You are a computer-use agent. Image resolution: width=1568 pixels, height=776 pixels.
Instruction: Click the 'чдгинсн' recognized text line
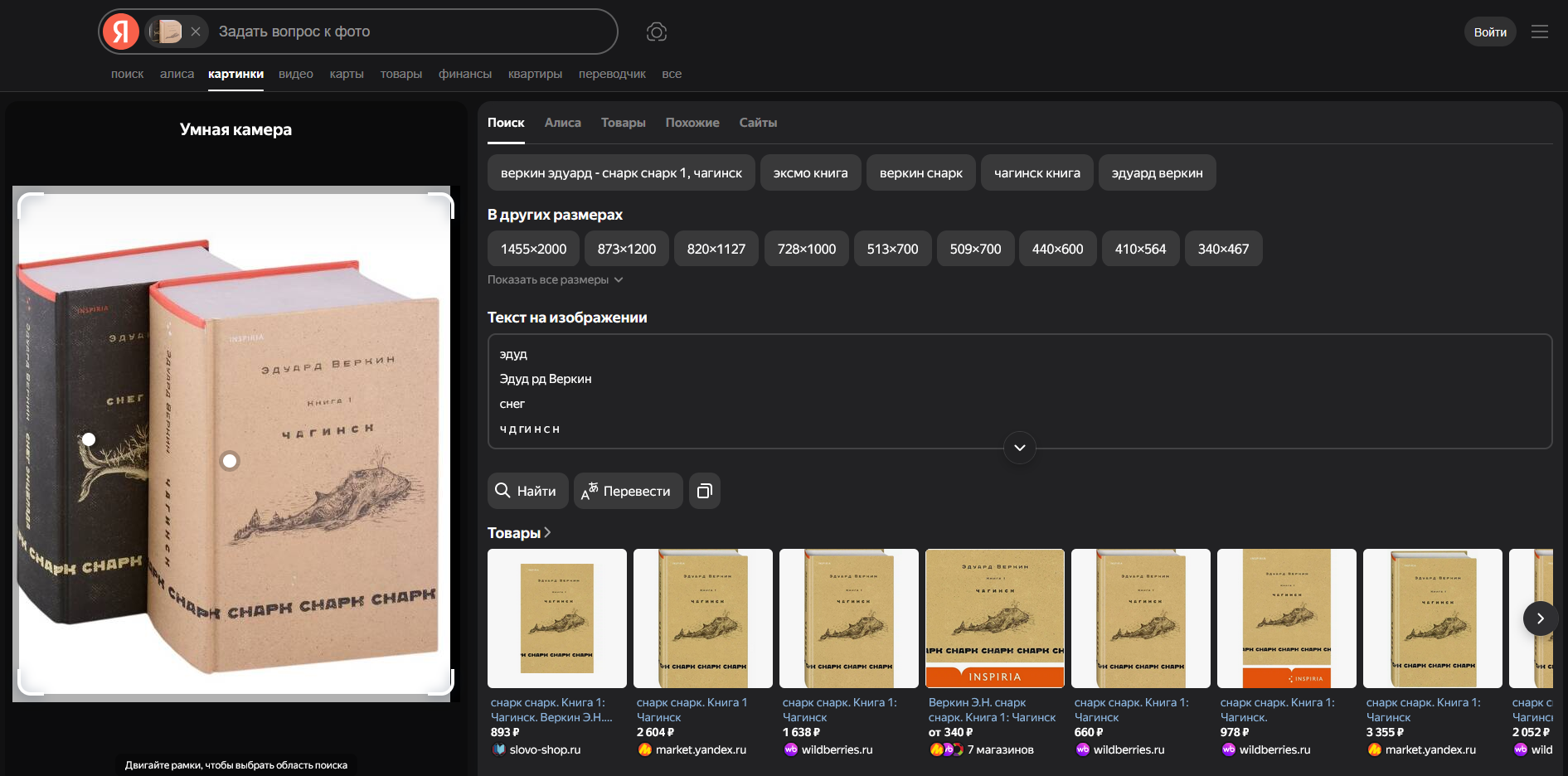(x=530, y=429)
